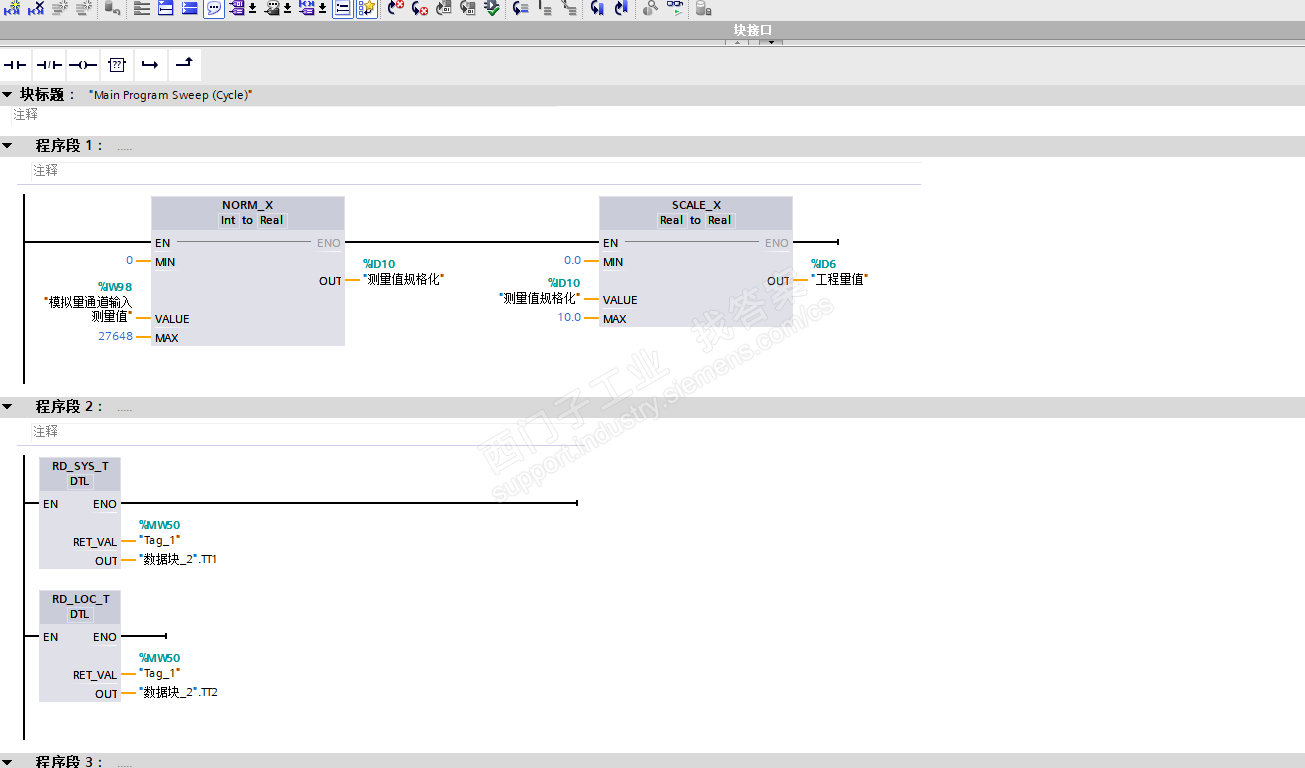Viewport: 1305px width, 768px height.
Task: Select the 程序段 3 network title
Action: [70, 762]
